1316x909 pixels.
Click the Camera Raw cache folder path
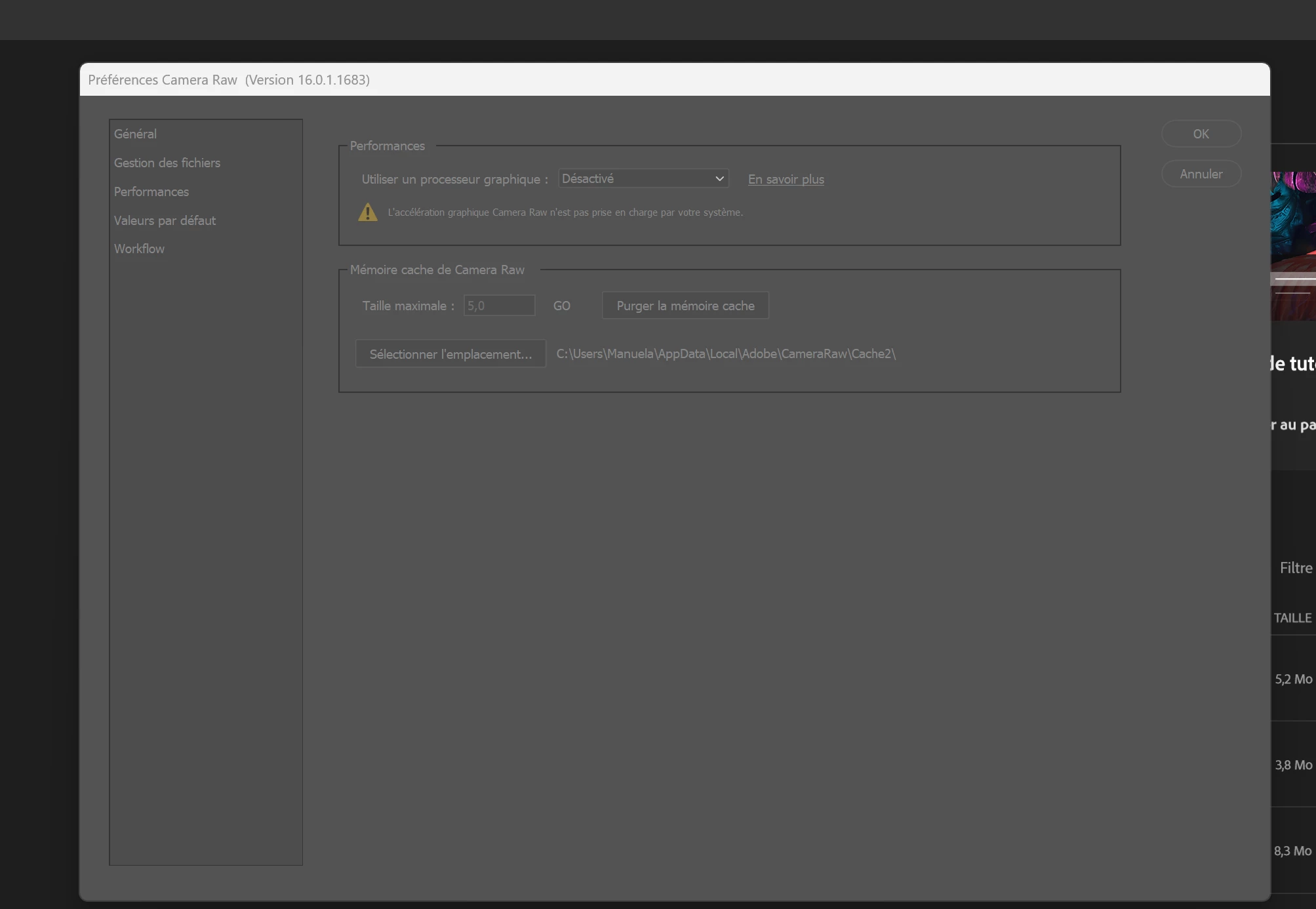(725, 354)
